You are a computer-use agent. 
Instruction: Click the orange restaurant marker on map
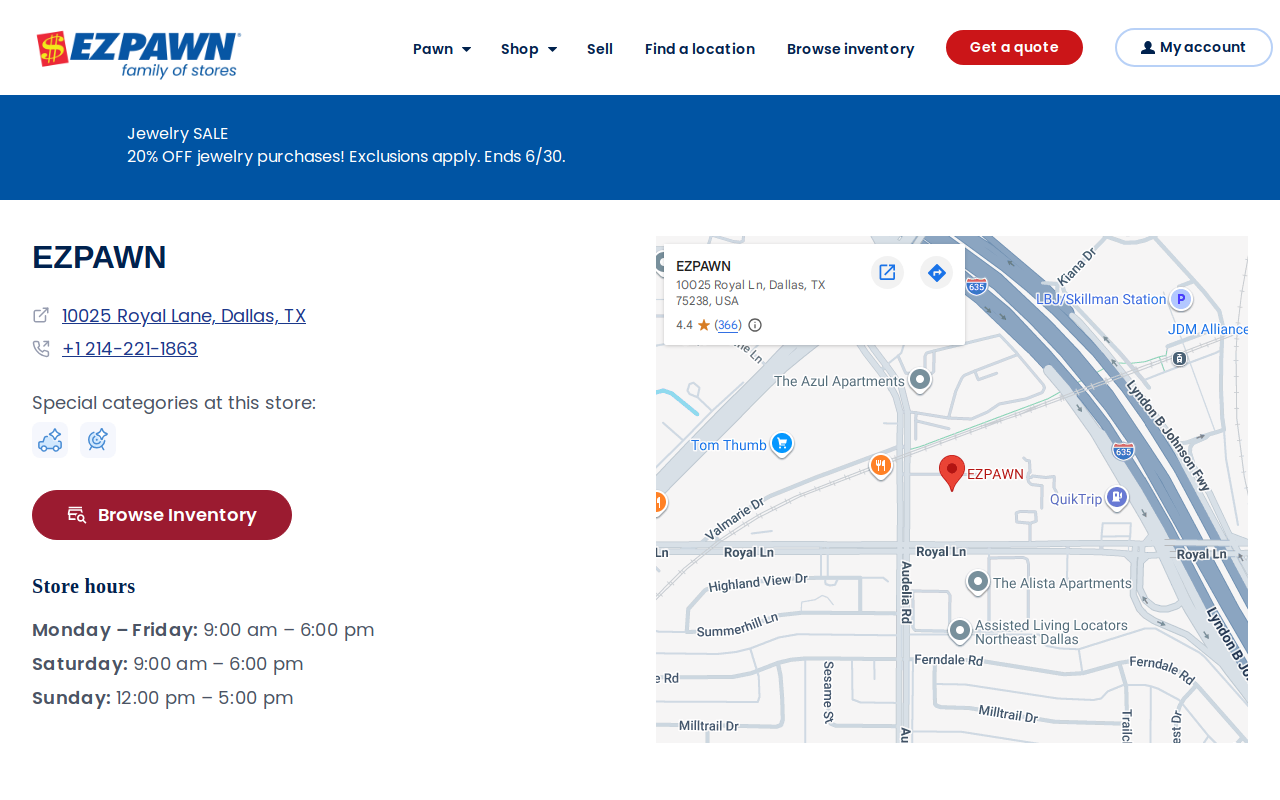coord(881,466)
